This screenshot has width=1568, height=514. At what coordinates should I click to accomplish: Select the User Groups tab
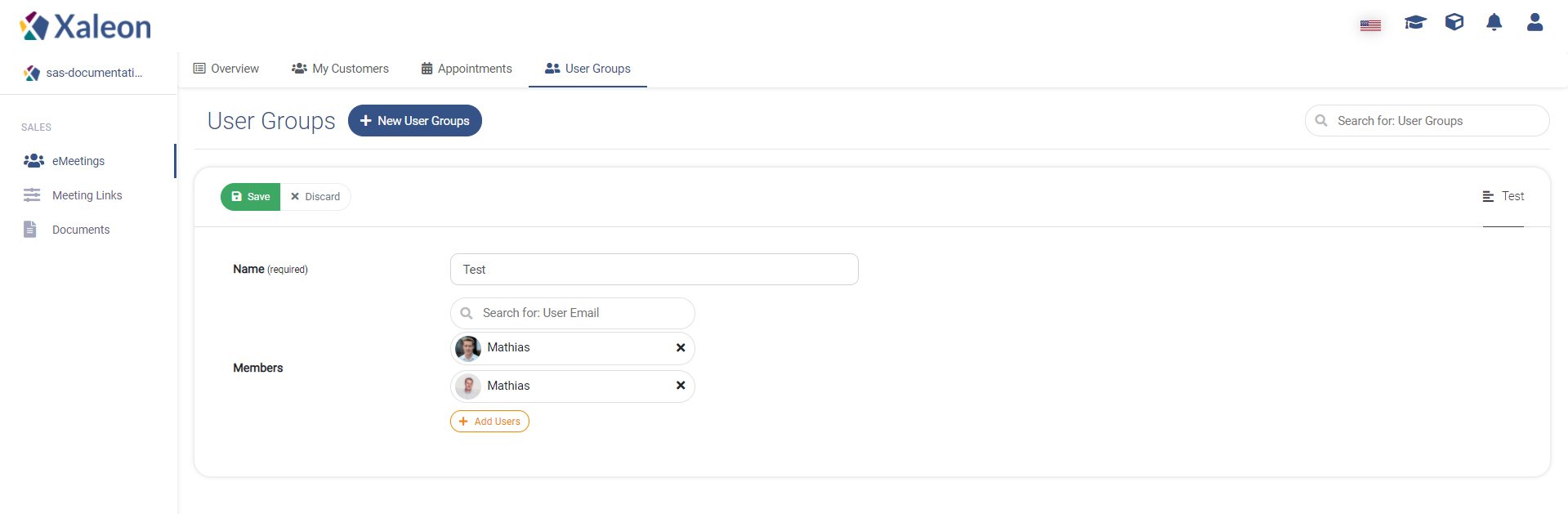[588, 69]
